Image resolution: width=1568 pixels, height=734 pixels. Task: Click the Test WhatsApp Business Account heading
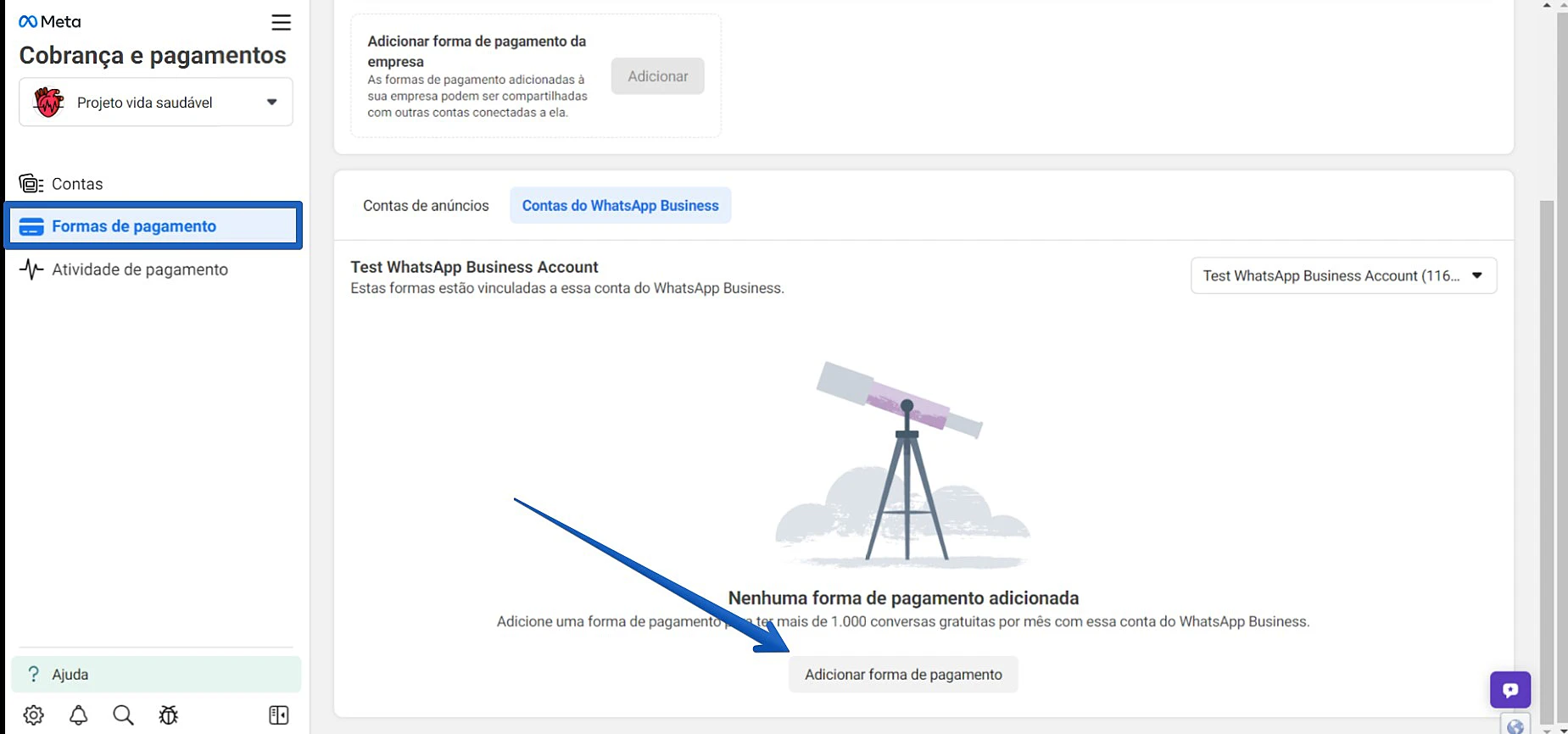click(x=474, y=267)
